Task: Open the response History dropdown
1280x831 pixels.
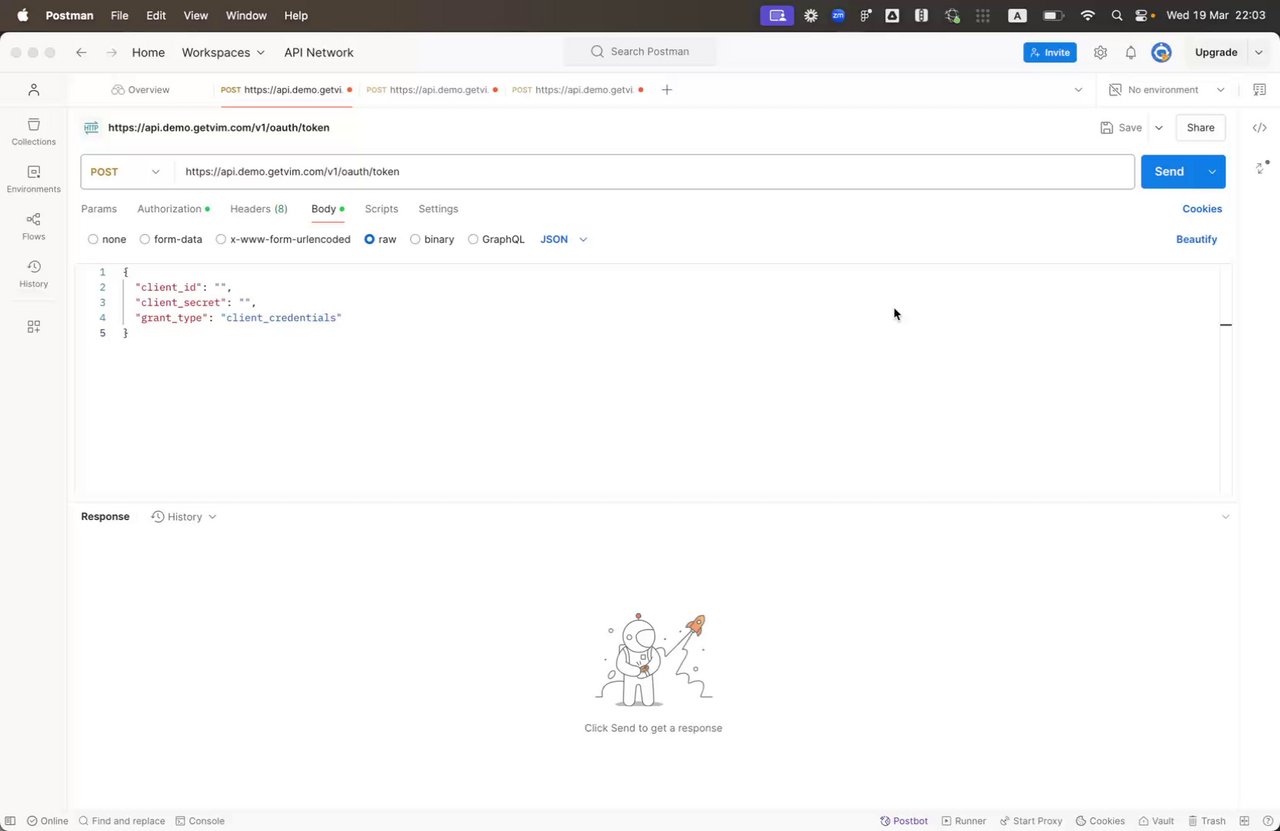Action: coord(184,517)
